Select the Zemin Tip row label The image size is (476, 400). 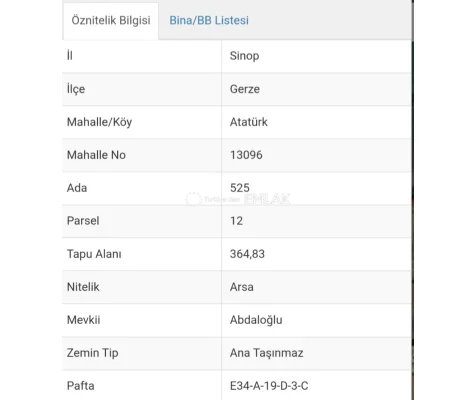click(x=92, y=353)
